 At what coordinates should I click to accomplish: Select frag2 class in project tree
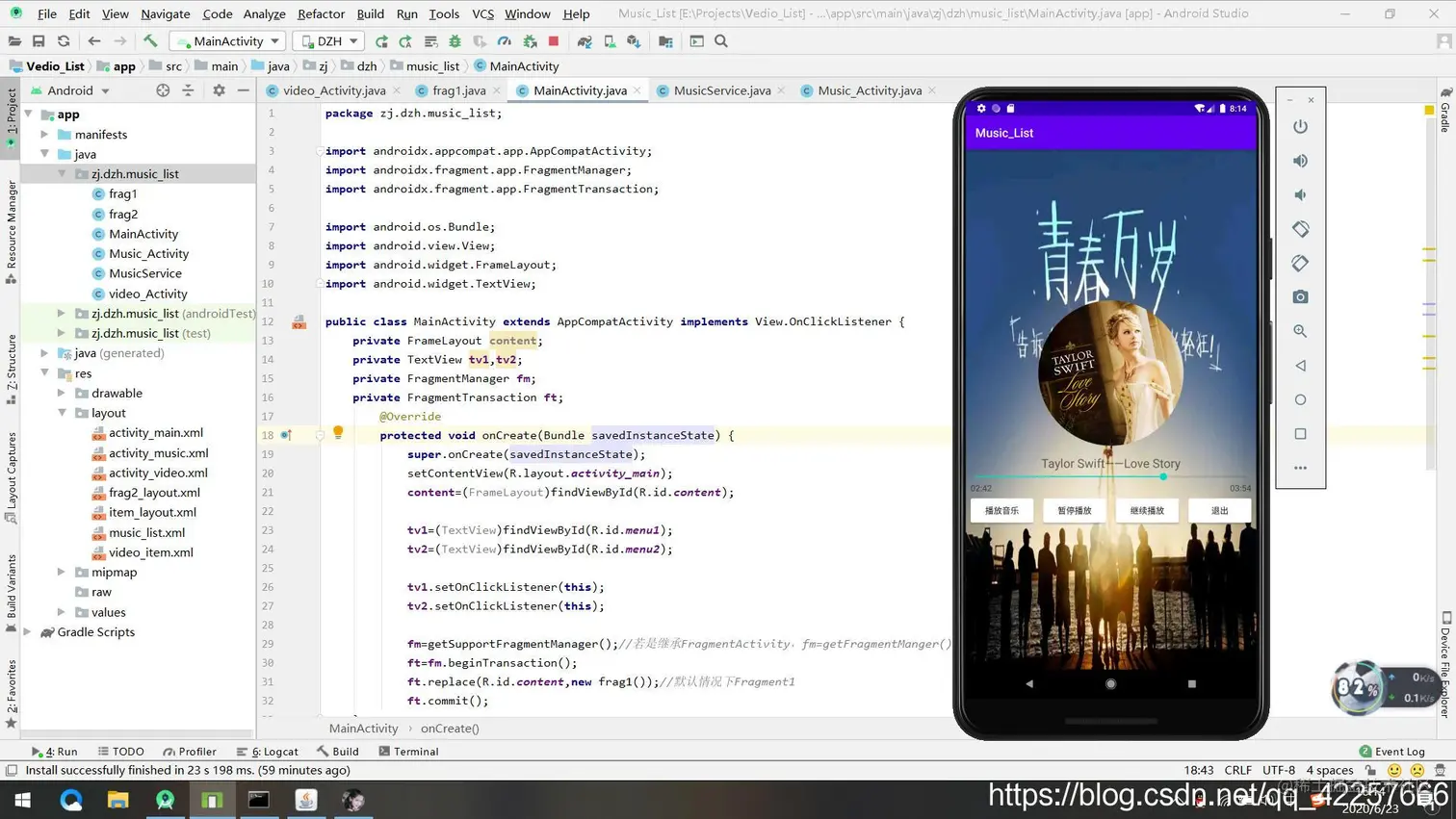click(x=122, y=214)
